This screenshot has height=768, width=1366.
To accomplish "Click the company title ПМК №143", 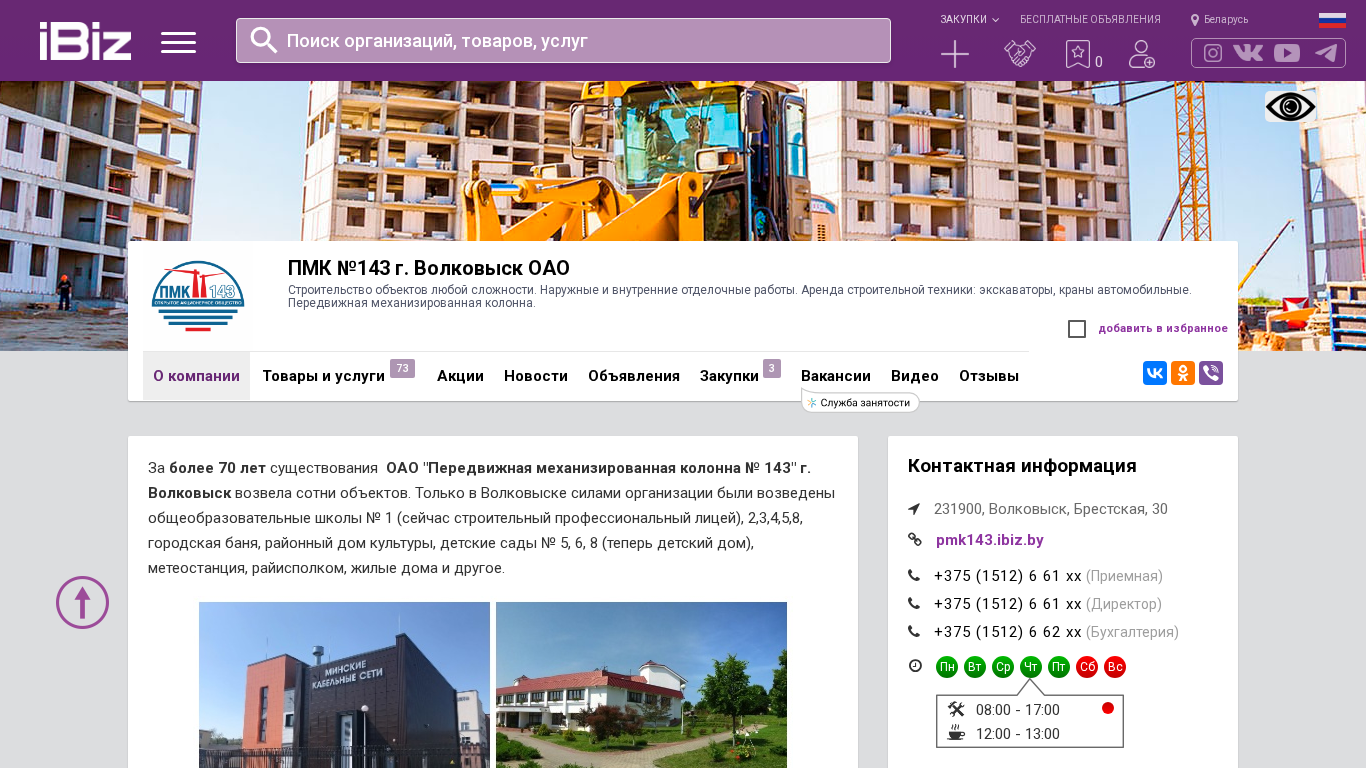I will point(429,268).
